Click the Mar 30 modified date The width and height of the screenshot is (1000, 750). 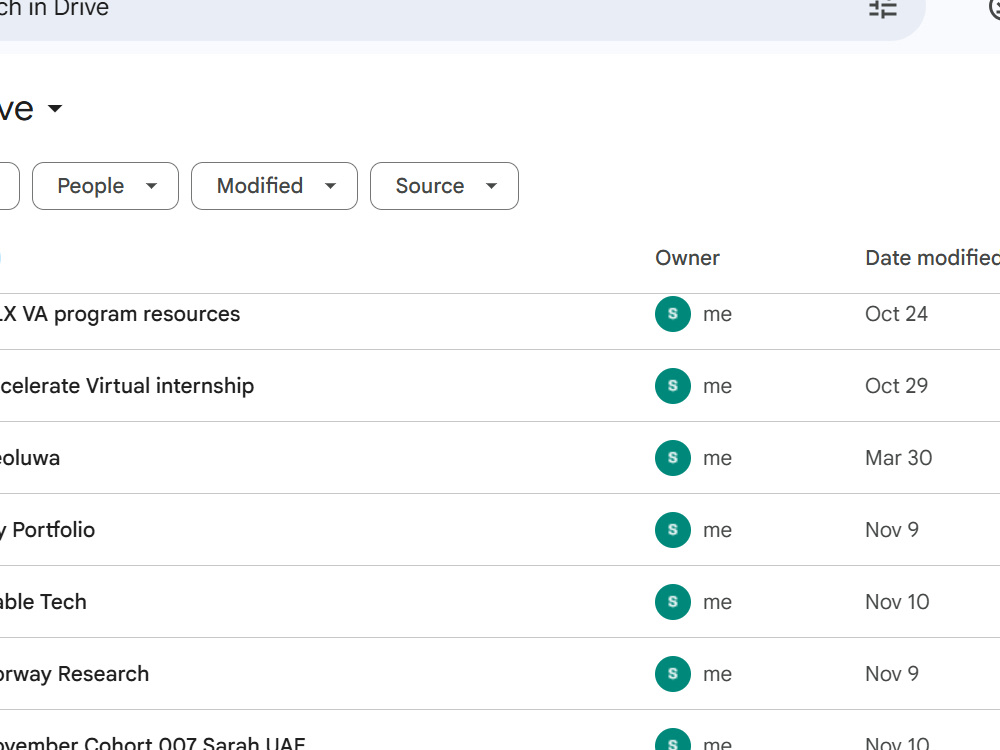(x=899, y=458)
